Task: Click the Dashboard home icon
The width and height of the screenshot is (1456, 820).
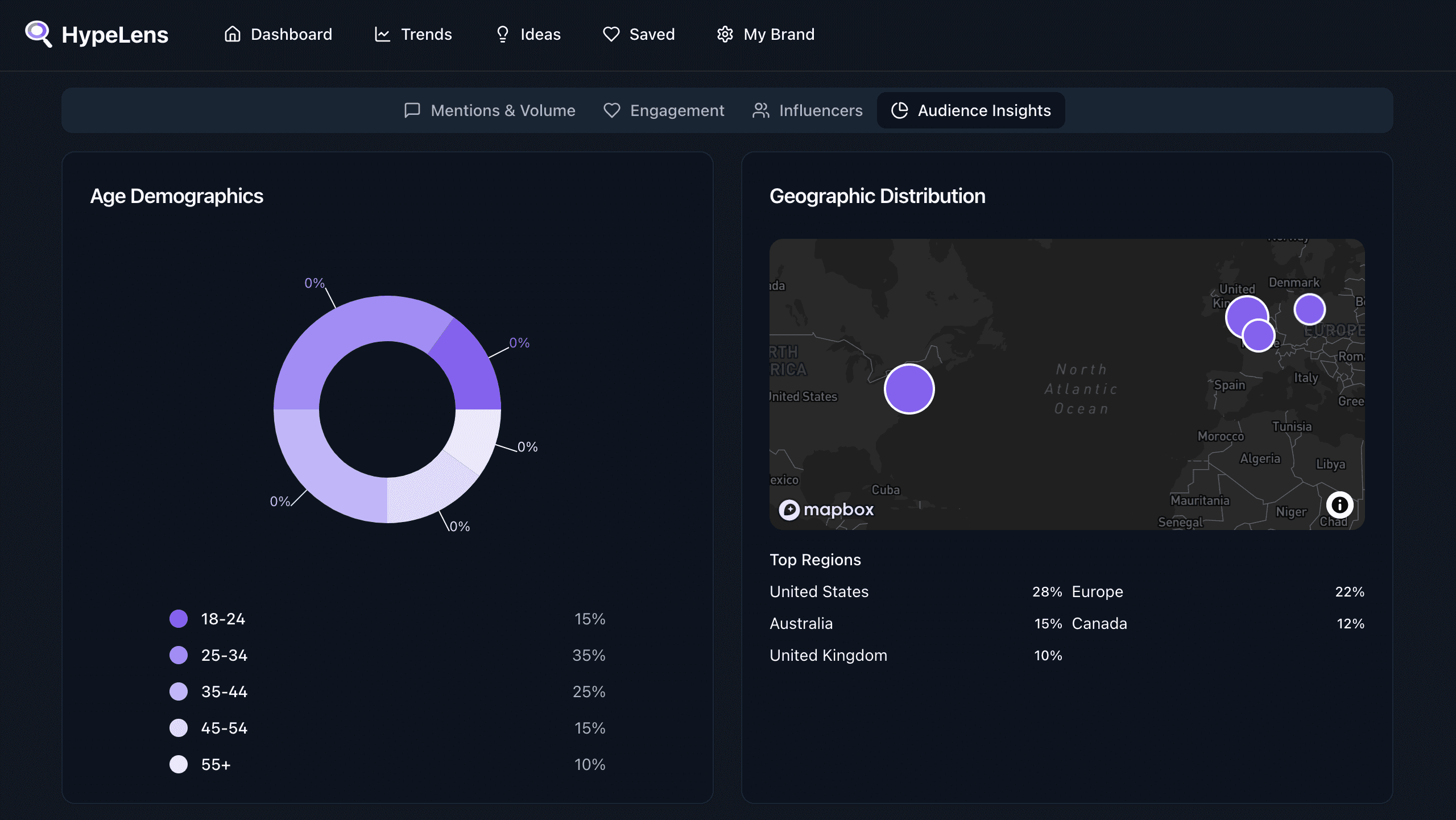Action: [x=233, y=34]
